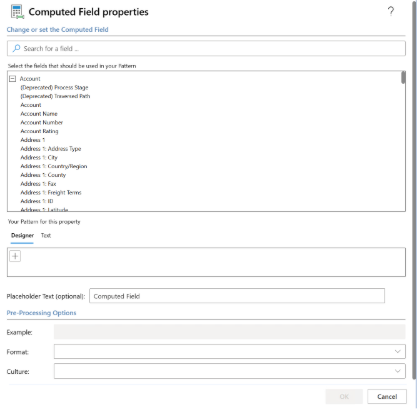Collapse the Account tree node

point(13,79)
